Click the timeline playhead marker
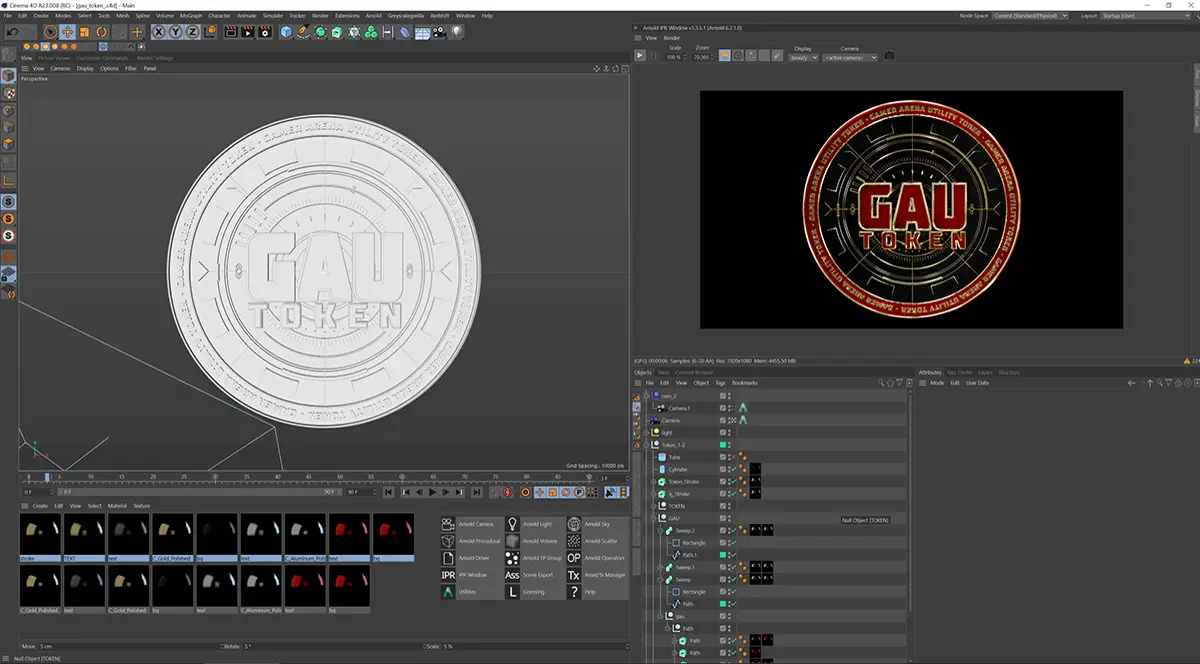 click(47, 477)
